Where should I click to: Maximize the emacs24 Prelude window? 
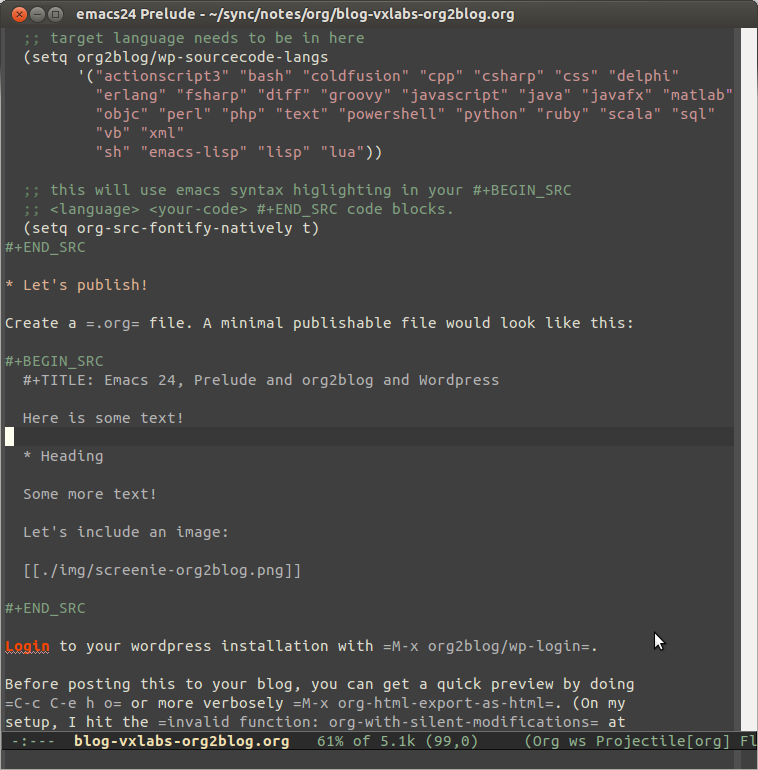click(55, 14)
